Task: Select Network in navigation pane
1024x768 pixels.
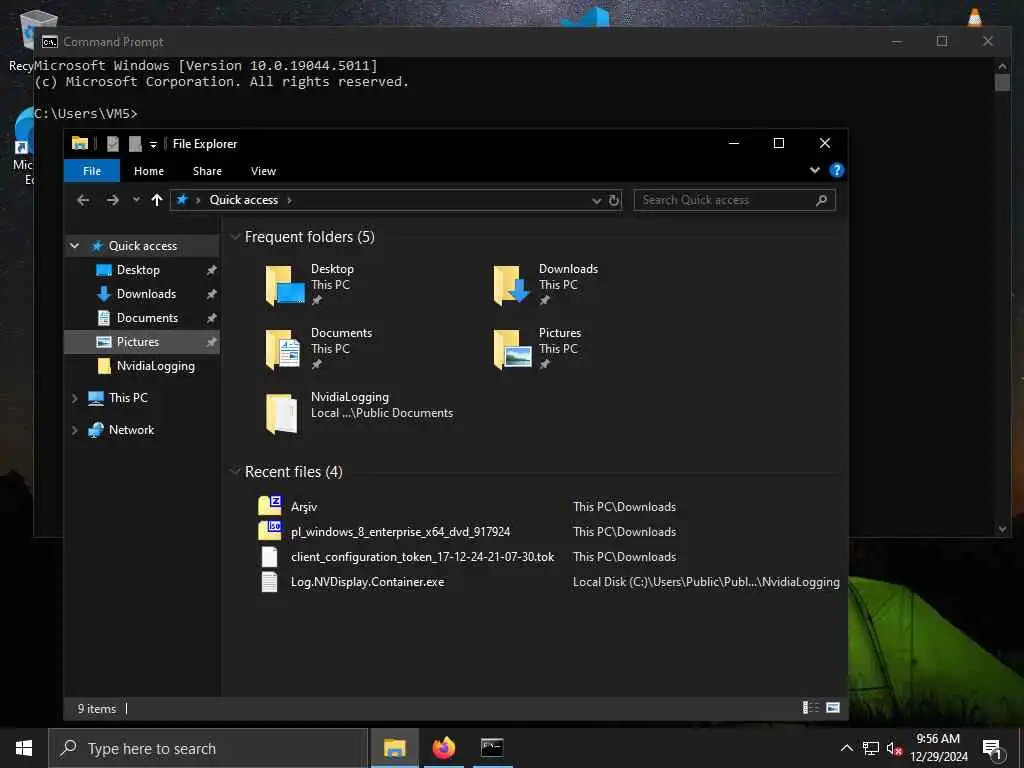Action: [x=131, y=430]
